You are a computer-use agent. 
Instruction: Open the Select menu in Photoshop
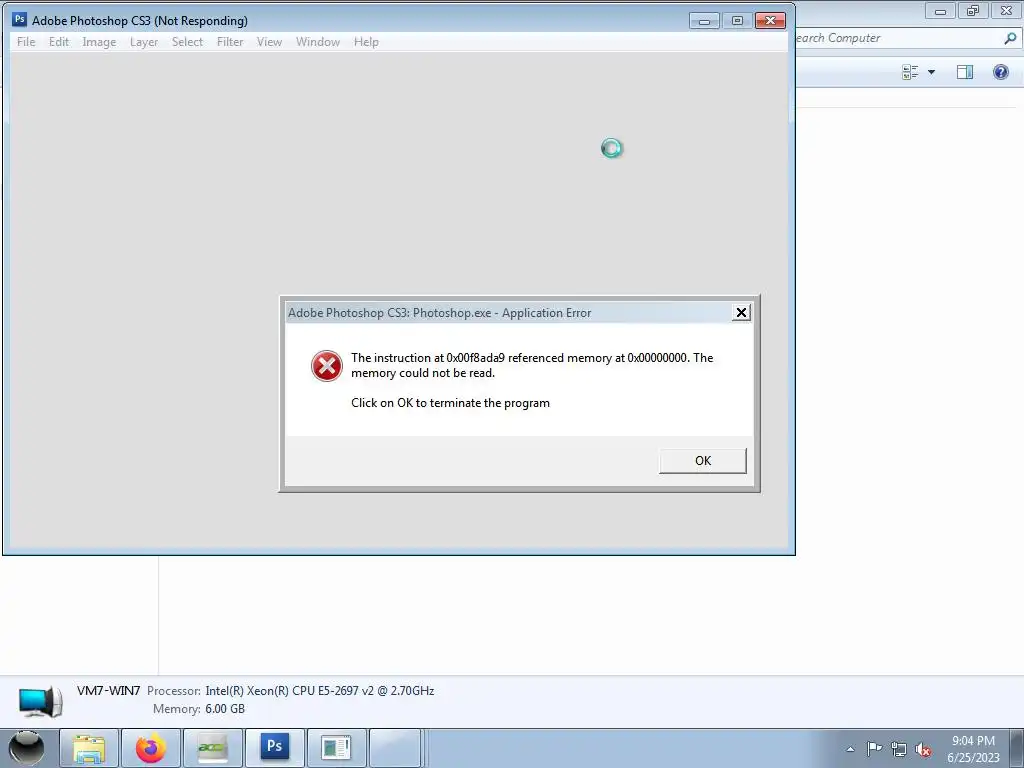pyautogui.click(x=187, y=42)
